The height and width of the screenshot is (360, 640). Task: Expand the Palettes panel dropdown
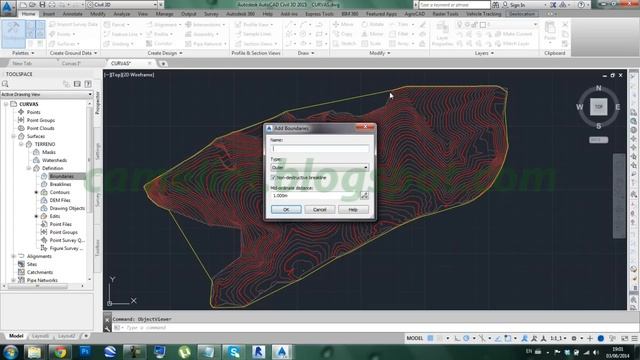(23, 53)
